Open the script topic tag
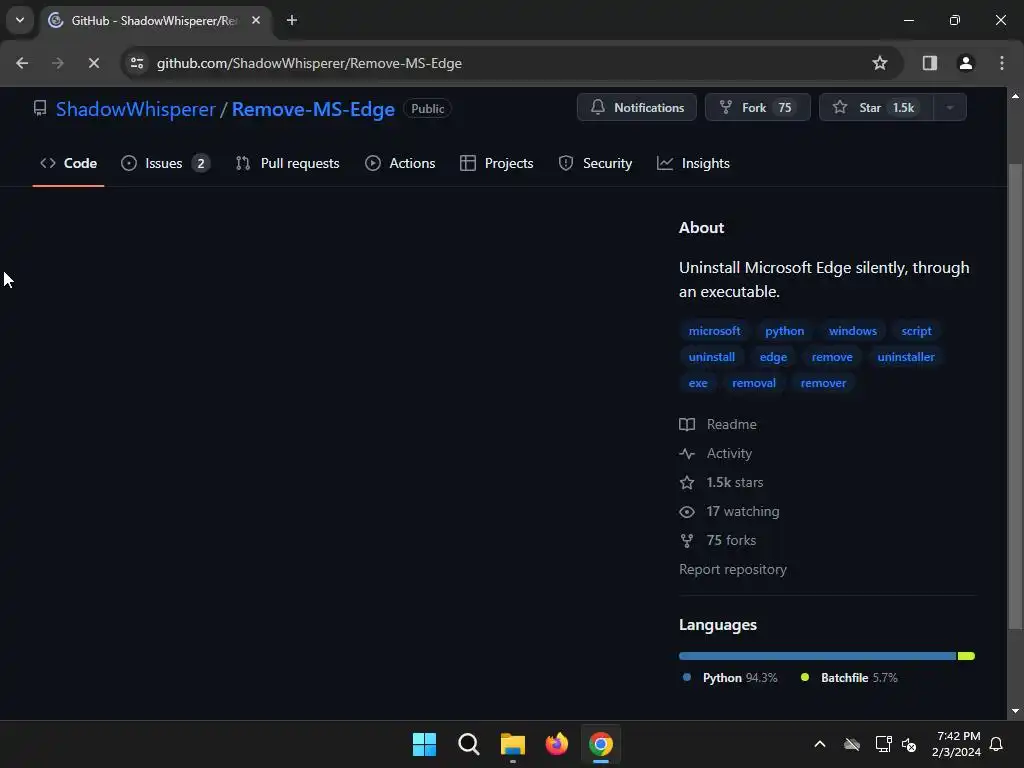Viewport: 1024px width, 768px height. 916,331
